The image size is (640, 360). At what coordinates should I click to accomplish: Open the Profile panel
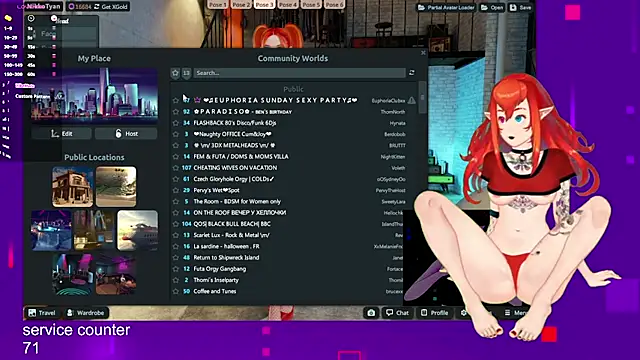coord(434,313)
